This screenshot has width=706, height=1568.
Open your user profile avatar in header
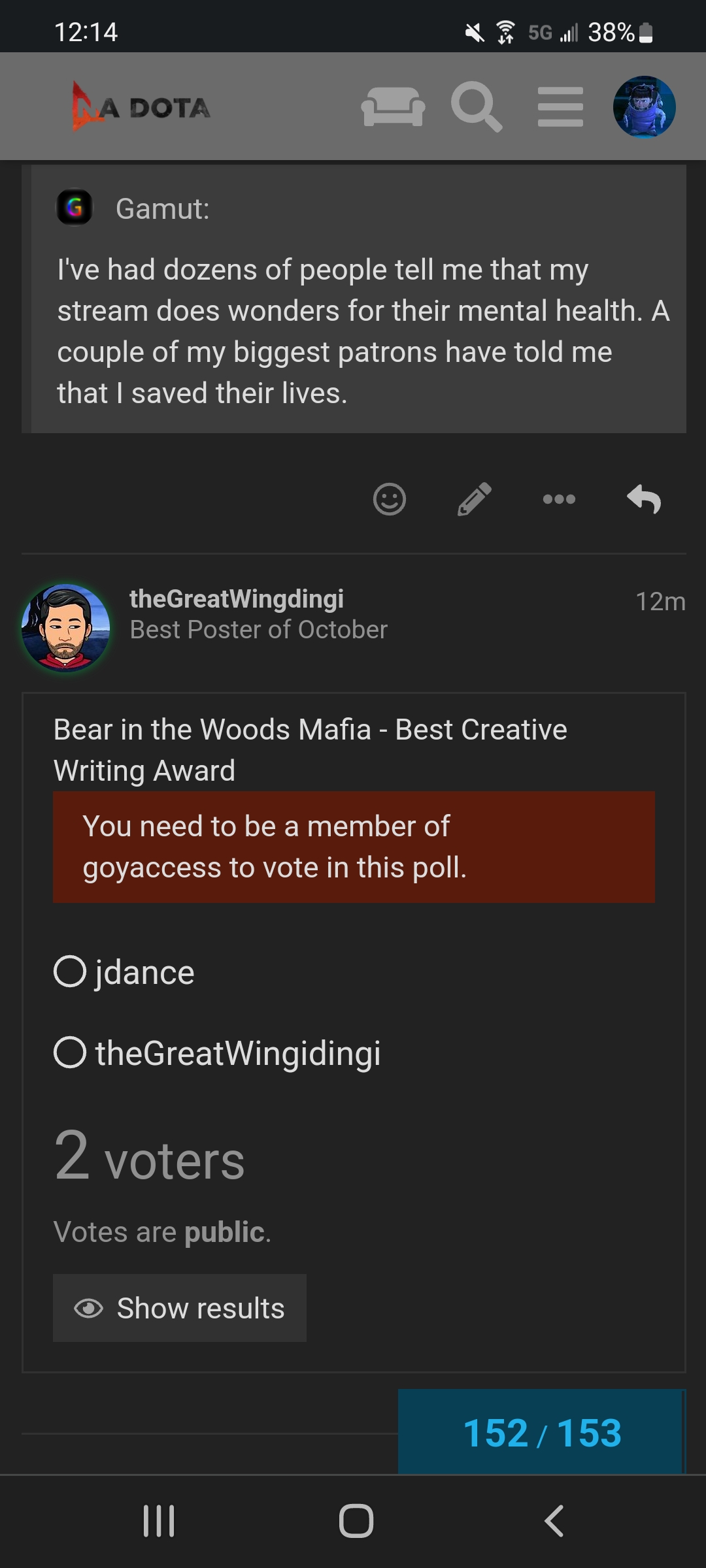point(644,106)
